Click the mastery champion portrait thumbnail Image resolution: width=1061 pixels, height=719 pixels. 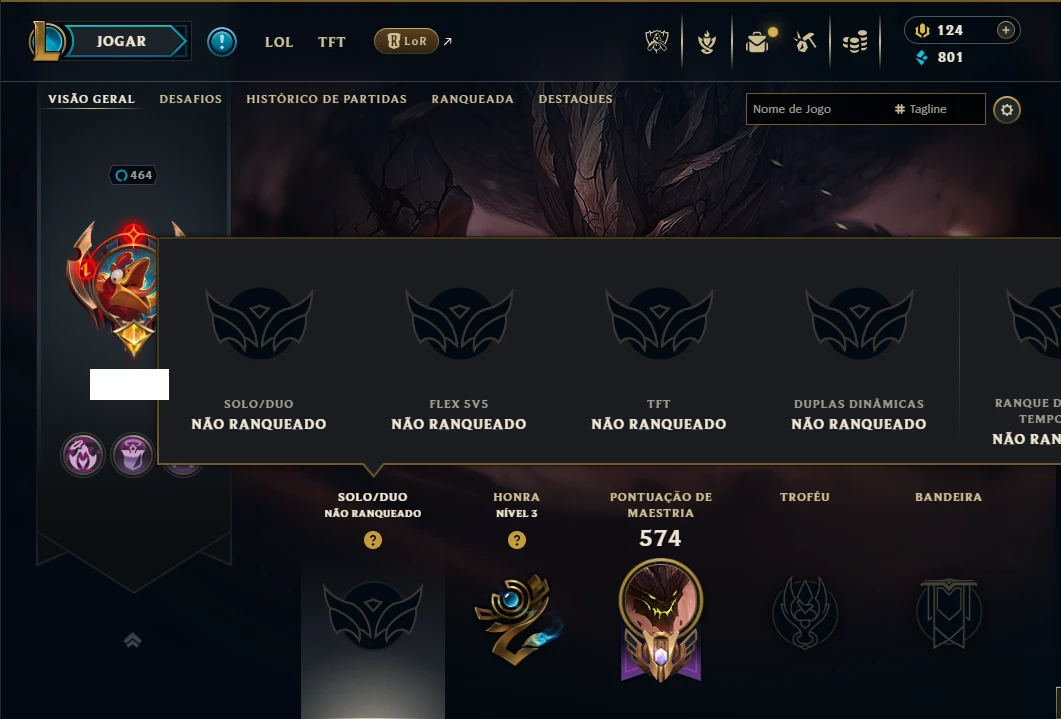(660, 599)
